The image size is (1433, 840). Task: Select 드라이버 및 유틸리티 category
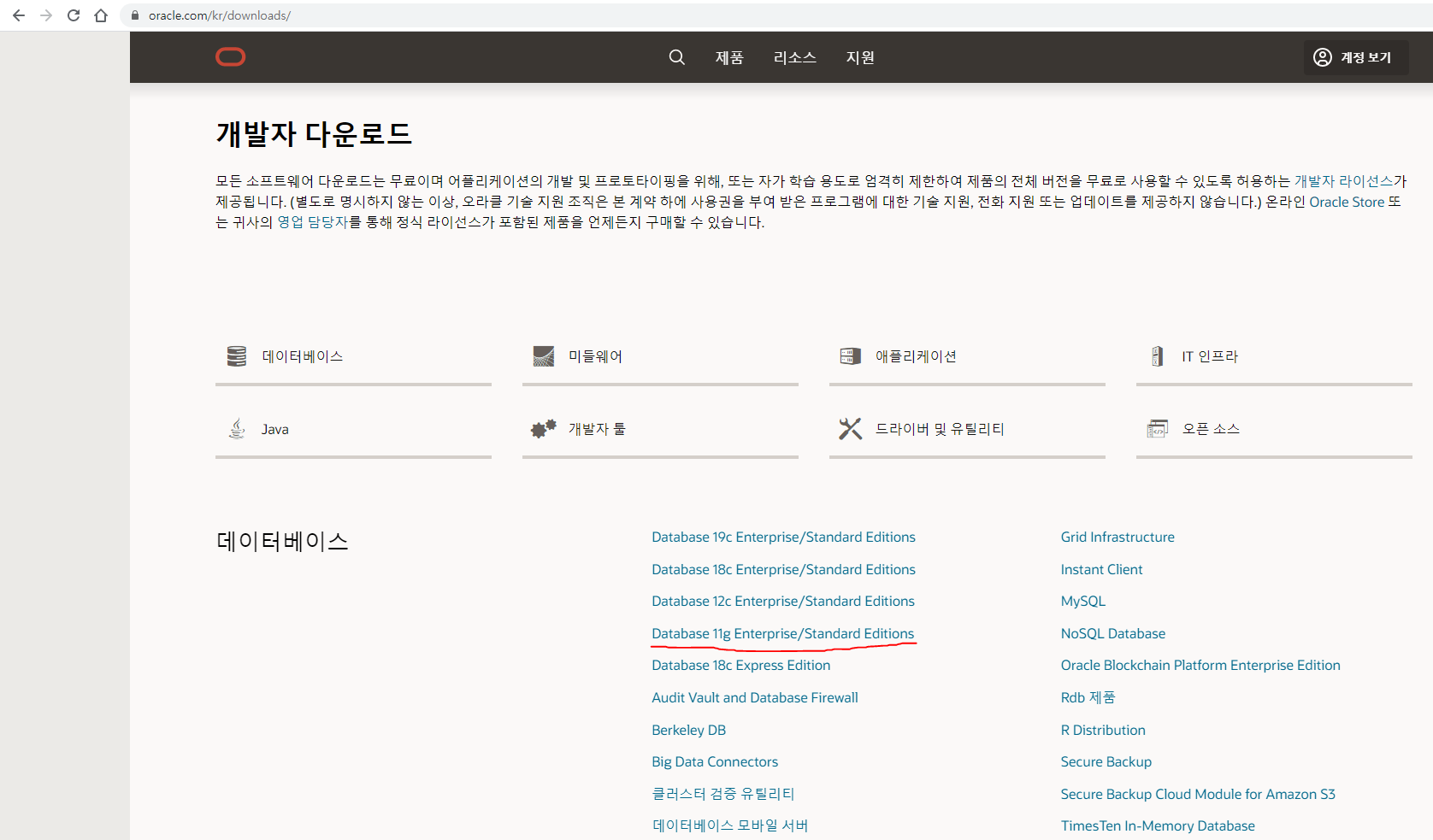(x=967, y=430)
